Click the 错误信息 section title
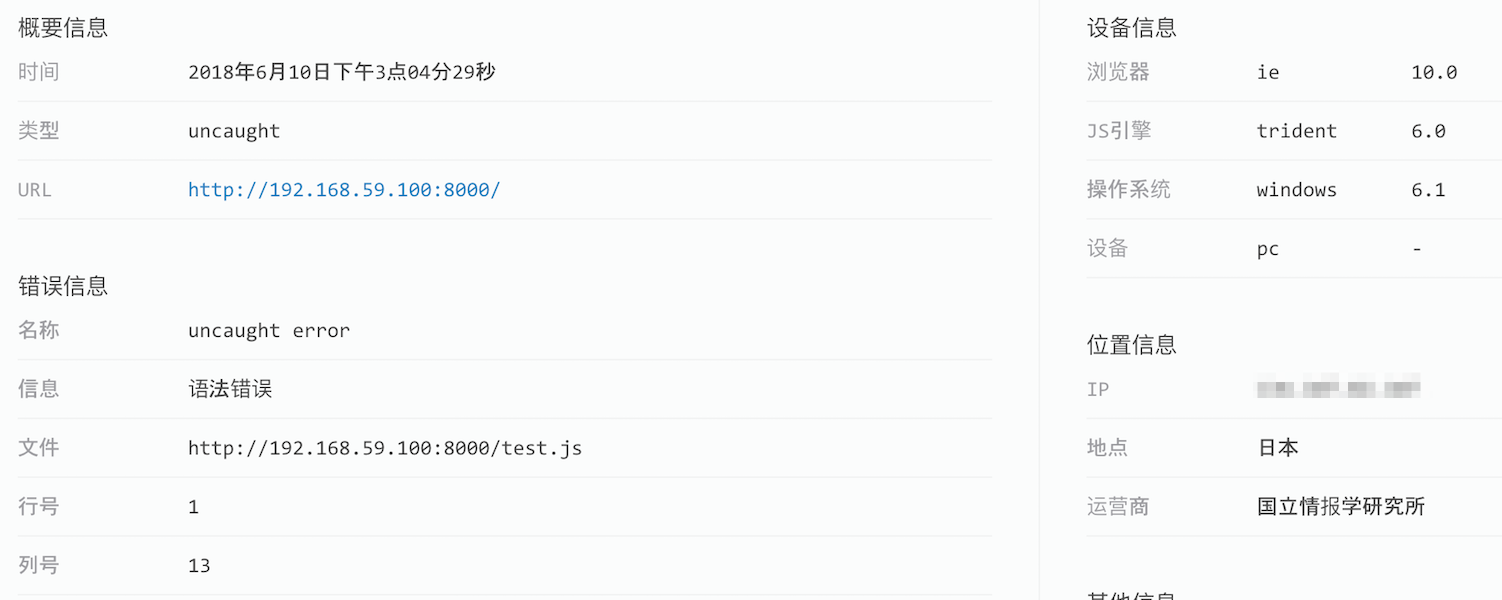 coord(64,285)
